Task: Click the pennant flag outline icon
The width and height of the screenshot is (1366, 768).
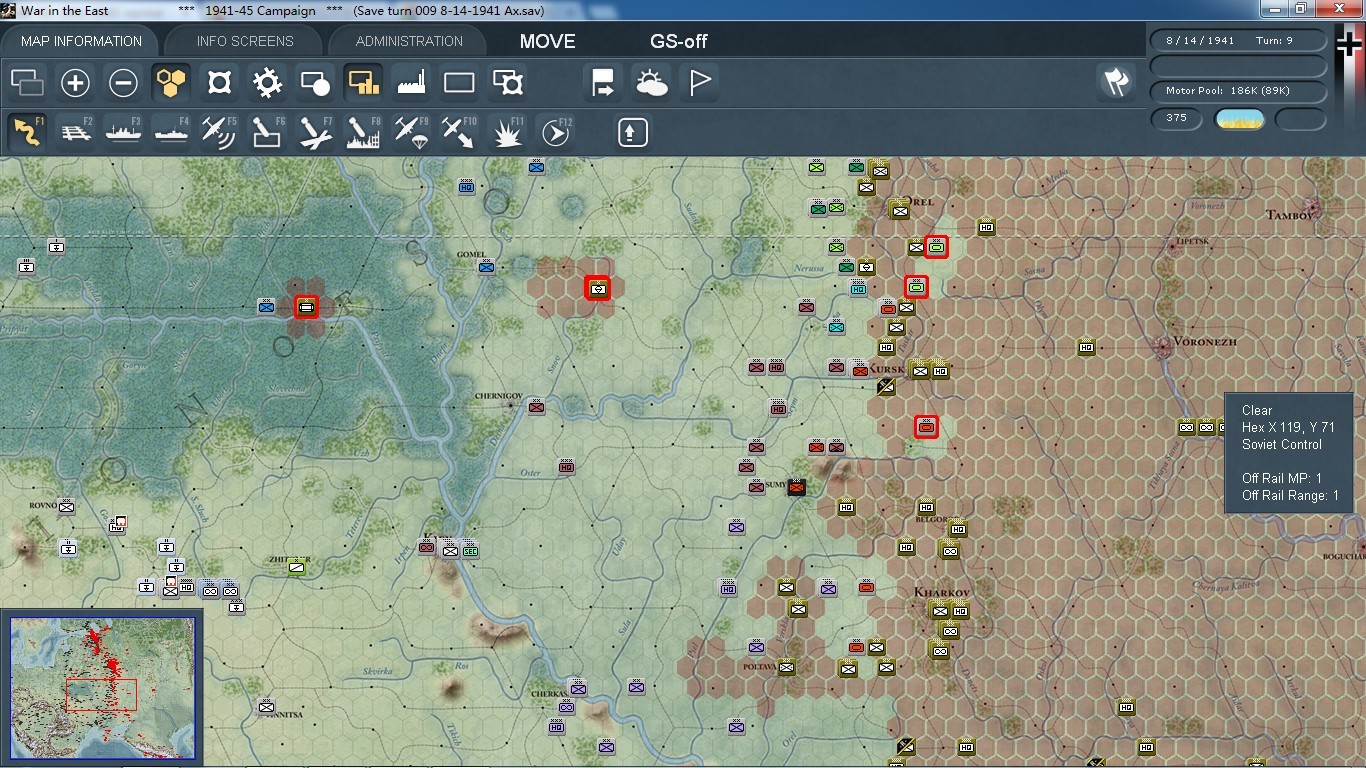Action: point(699,83)
